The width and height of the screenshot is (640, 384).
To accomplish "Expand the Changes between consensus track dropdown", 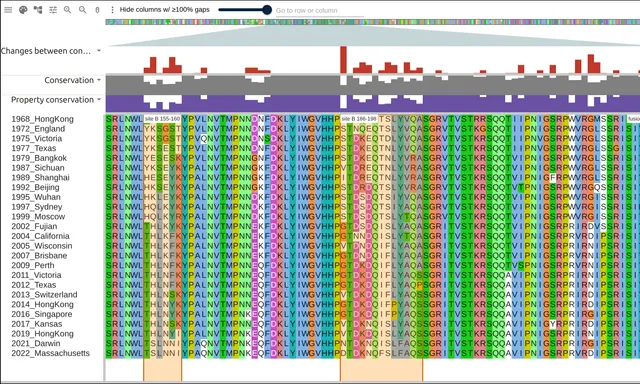I will [x=99, y=51].
